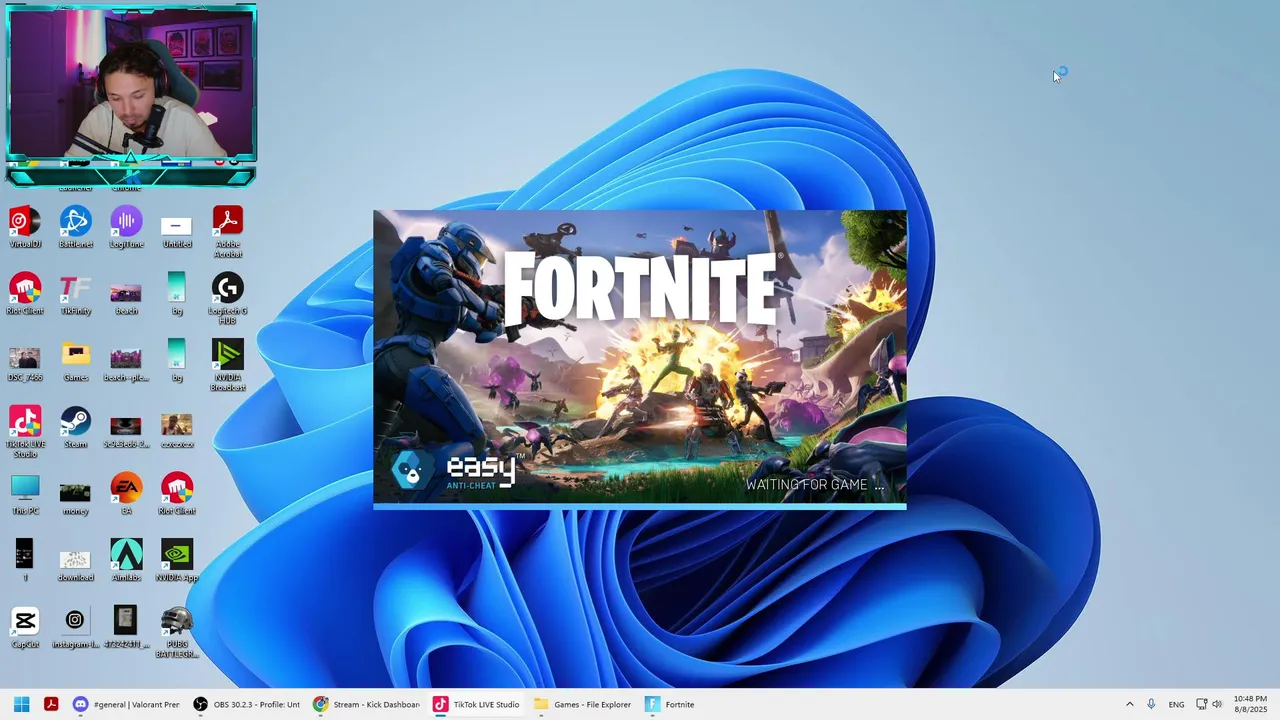Open the TikFinity desktop shortcut
The height and width of the screenshot is (720, 1280).
tap(75, 294)
